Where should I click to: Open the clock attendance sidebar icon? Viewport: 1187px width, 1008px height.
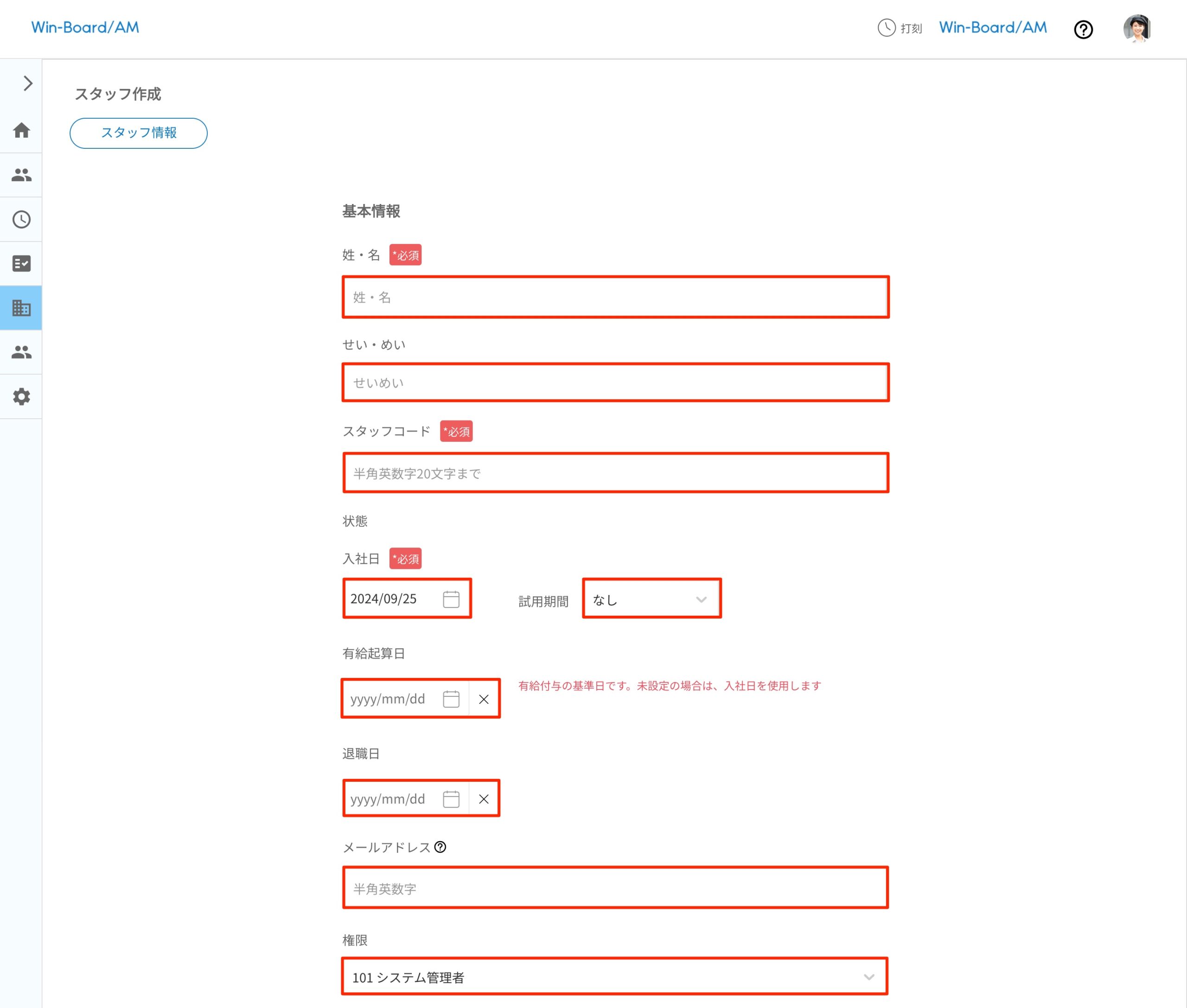21,219
